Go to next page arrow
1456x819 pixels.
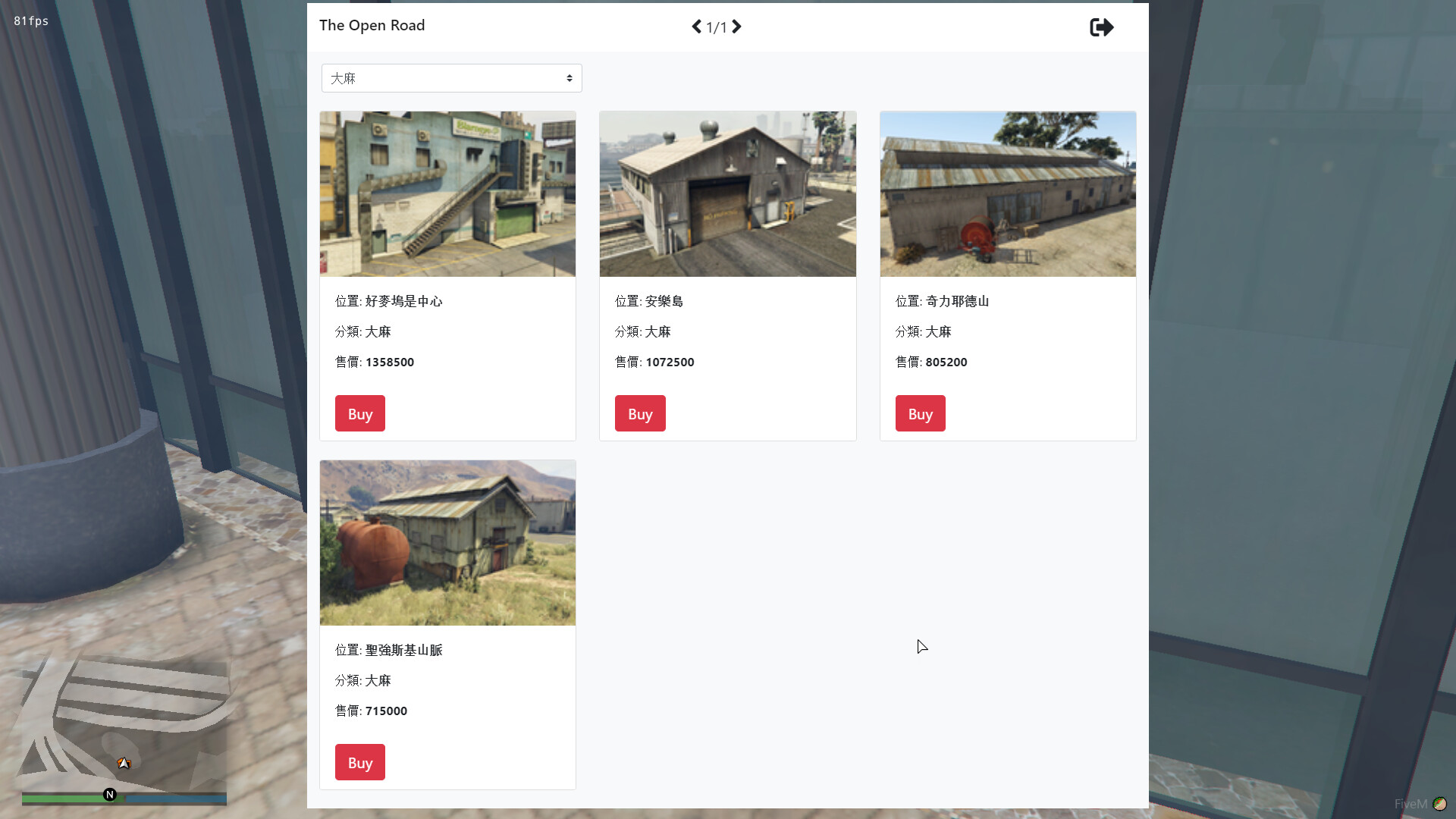coord(736,27)
